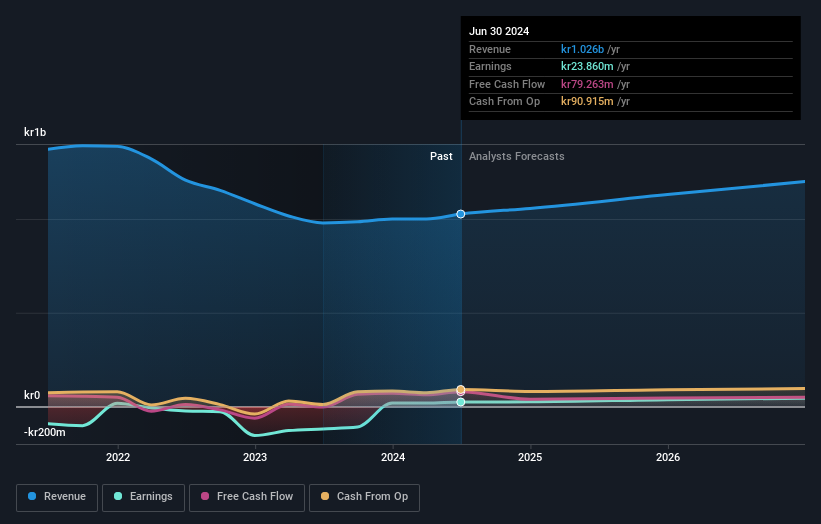821x524 pixels.
Task: Click the Analysts Forecasts label
Action: 517,156
